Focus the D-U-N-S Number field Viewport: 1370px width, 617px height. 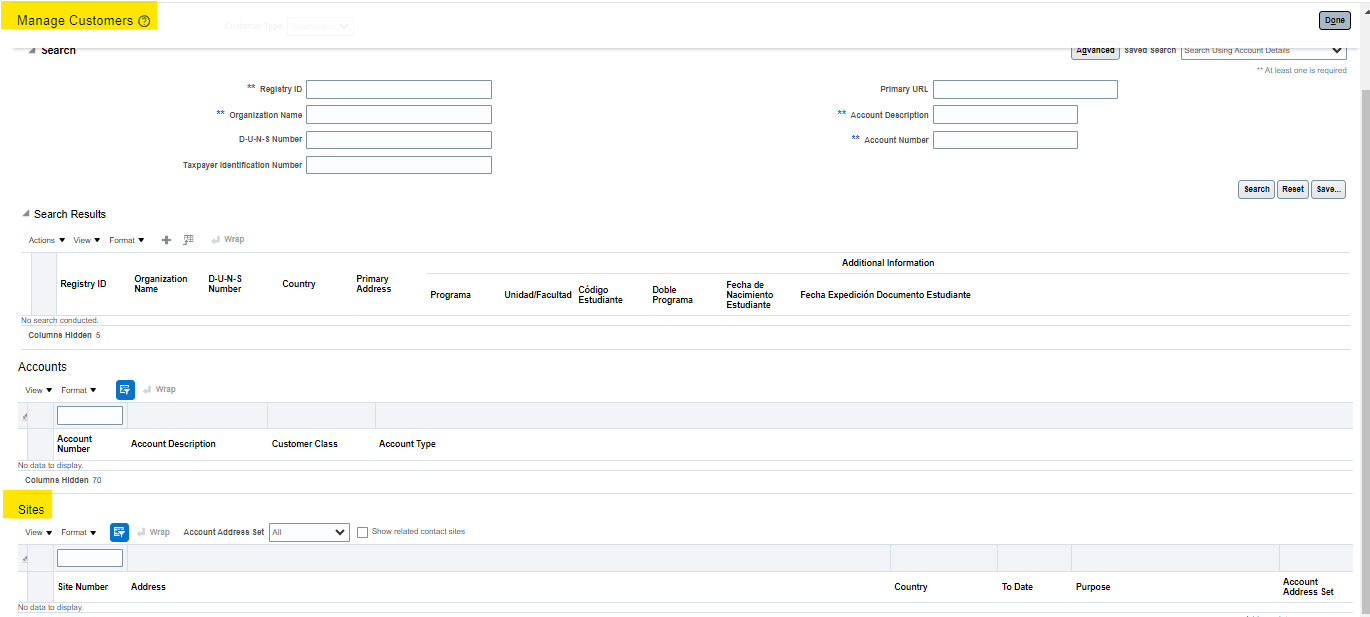pos(399,140)
